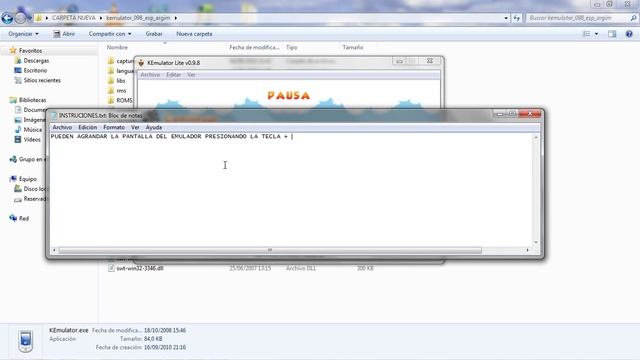Select Escritorio in the navigation pane
The width and height of the screenshot is (640, 360).
pos(35,70)
